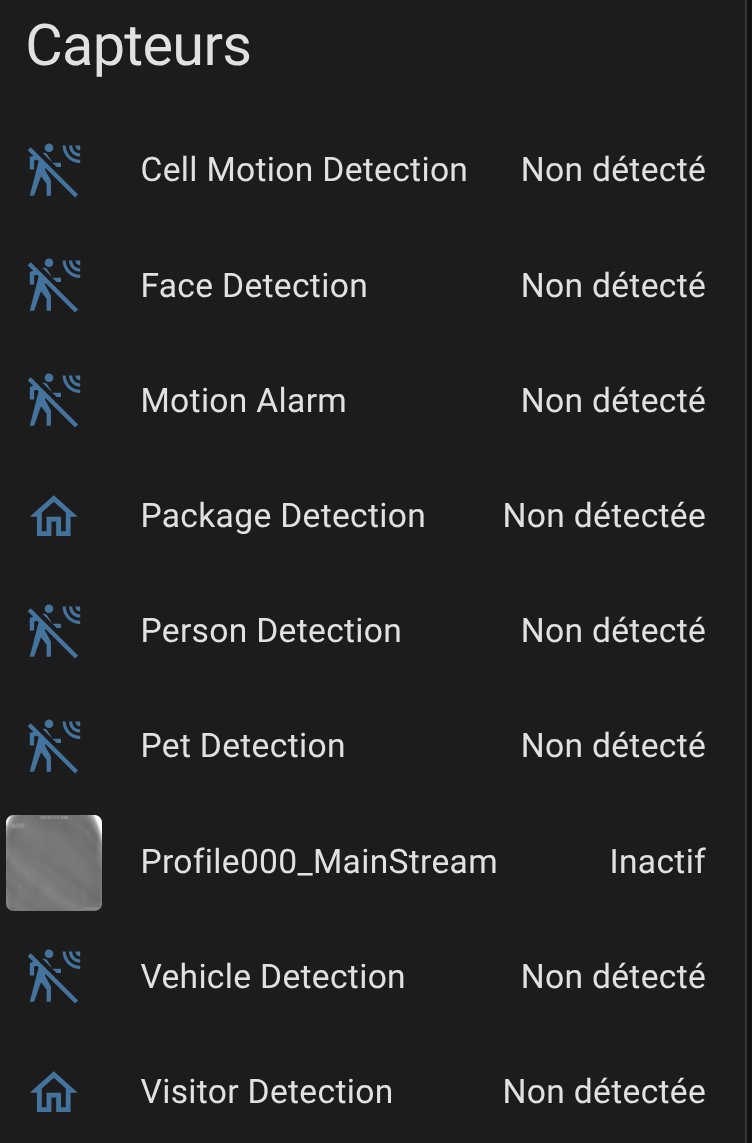
Task: Open Visitor Detection sensor details
Action: [x=267, y=1092]
